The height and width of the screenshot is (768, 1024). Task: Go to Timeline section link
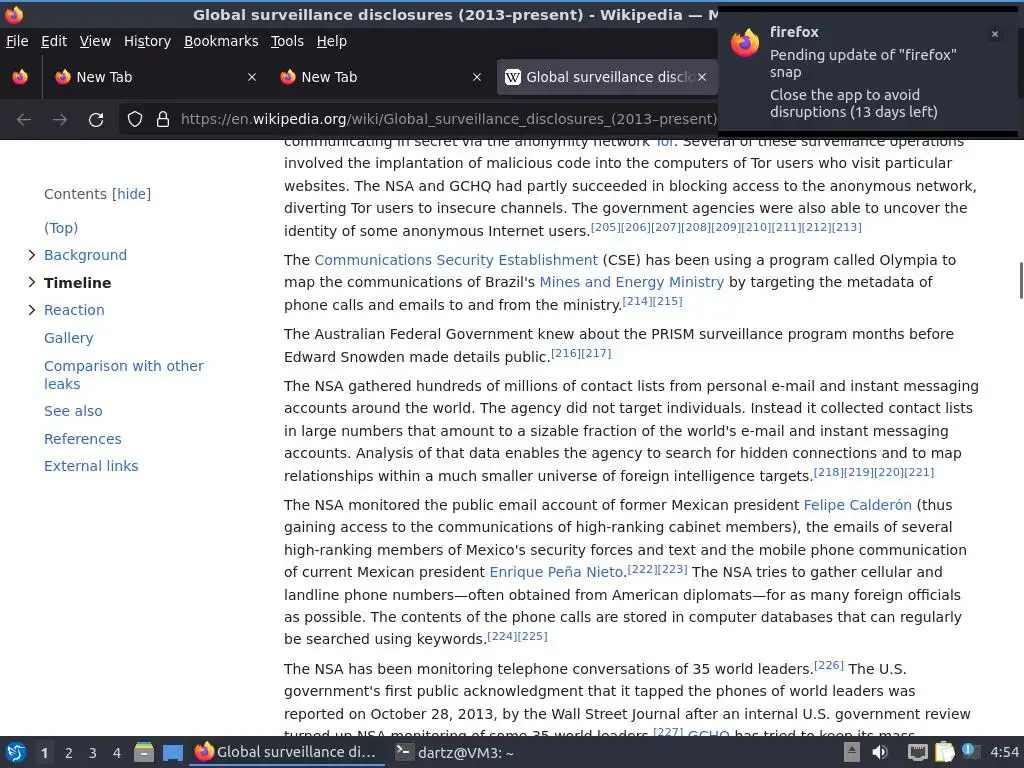[78, 283]
